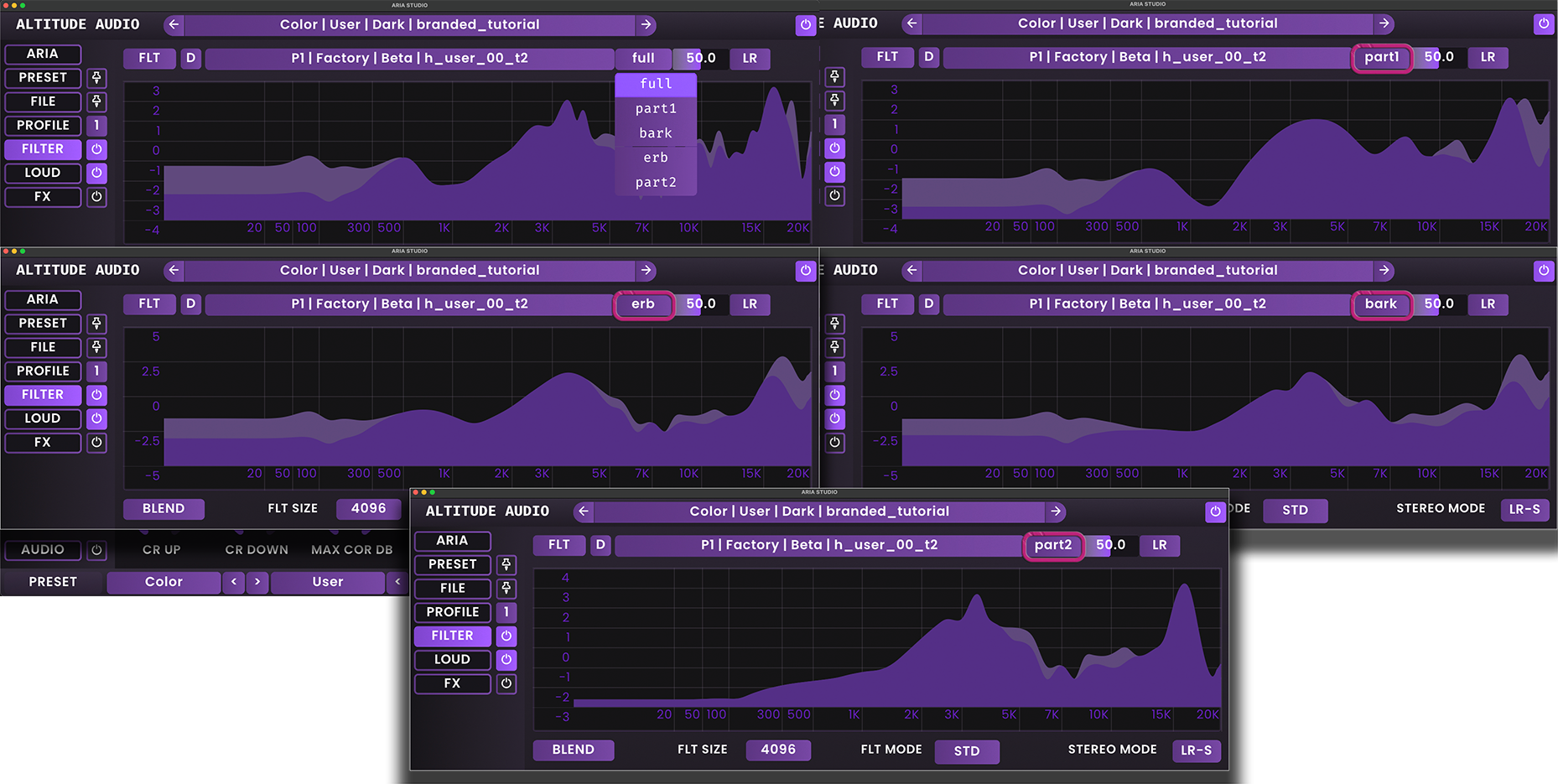This screenshot has height=784, width=1558.
Task: Open 'part2' dropdown in front bottom window
Action: [x=1053, y=545]
